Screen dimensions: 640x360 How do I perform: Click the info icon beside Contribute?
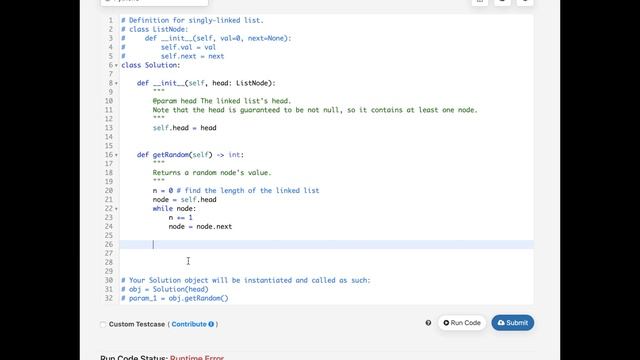211,324
